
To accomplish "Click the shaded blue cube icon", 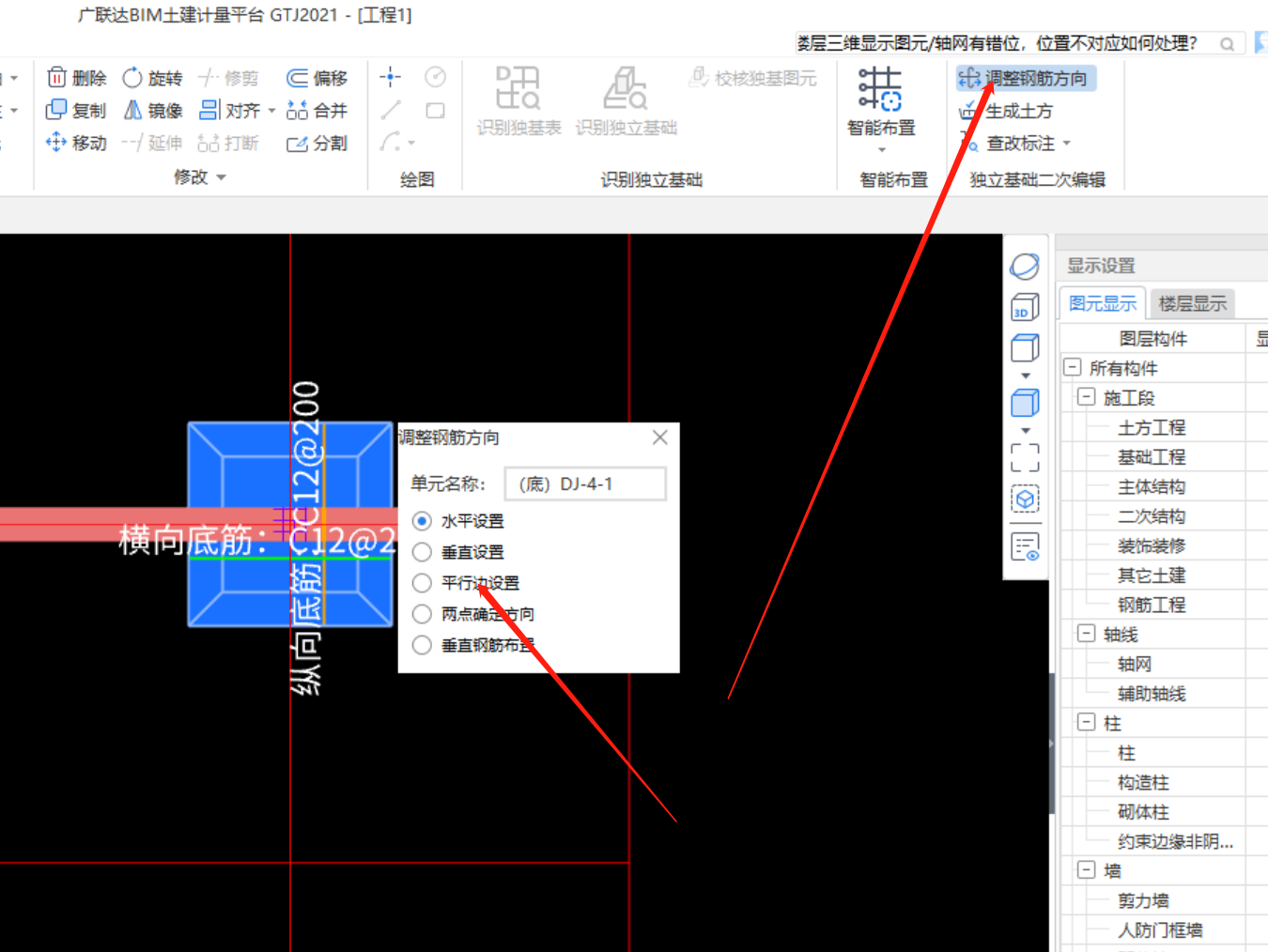I will pos(1025,403).
